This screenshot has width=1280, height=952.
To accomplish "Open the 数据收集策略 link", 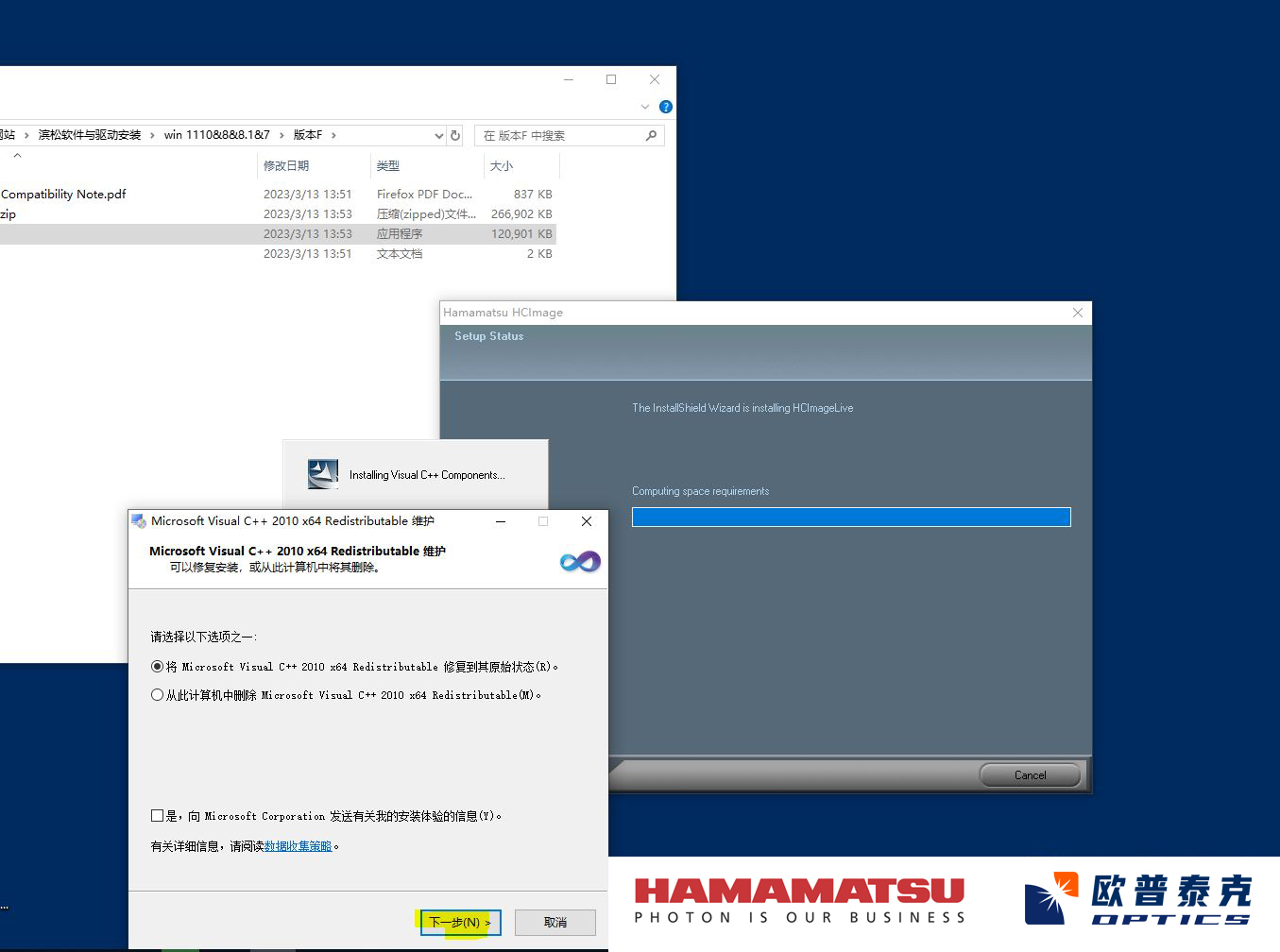I will click(x=299, y=846).
